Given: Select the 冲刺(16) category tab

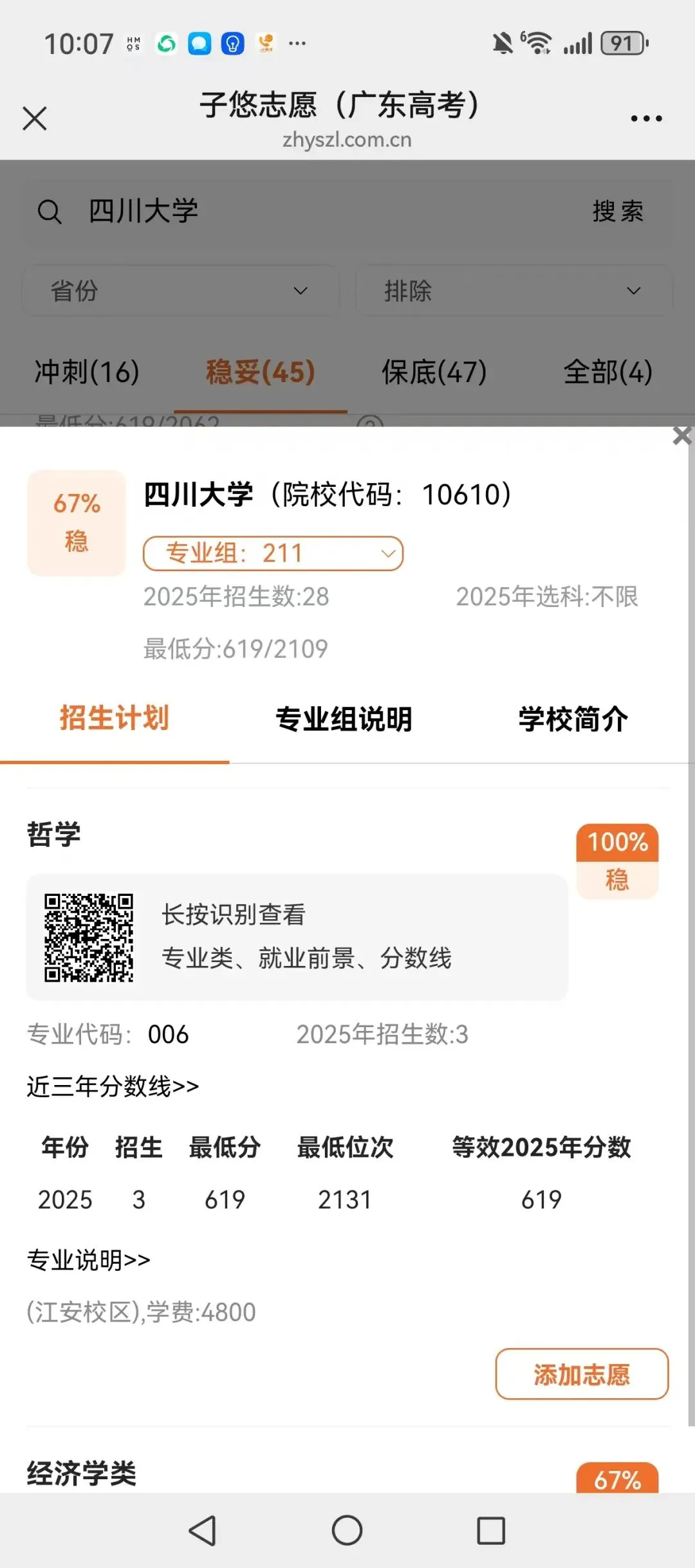Looking at the screenshot, I should (x=87, y=372).
